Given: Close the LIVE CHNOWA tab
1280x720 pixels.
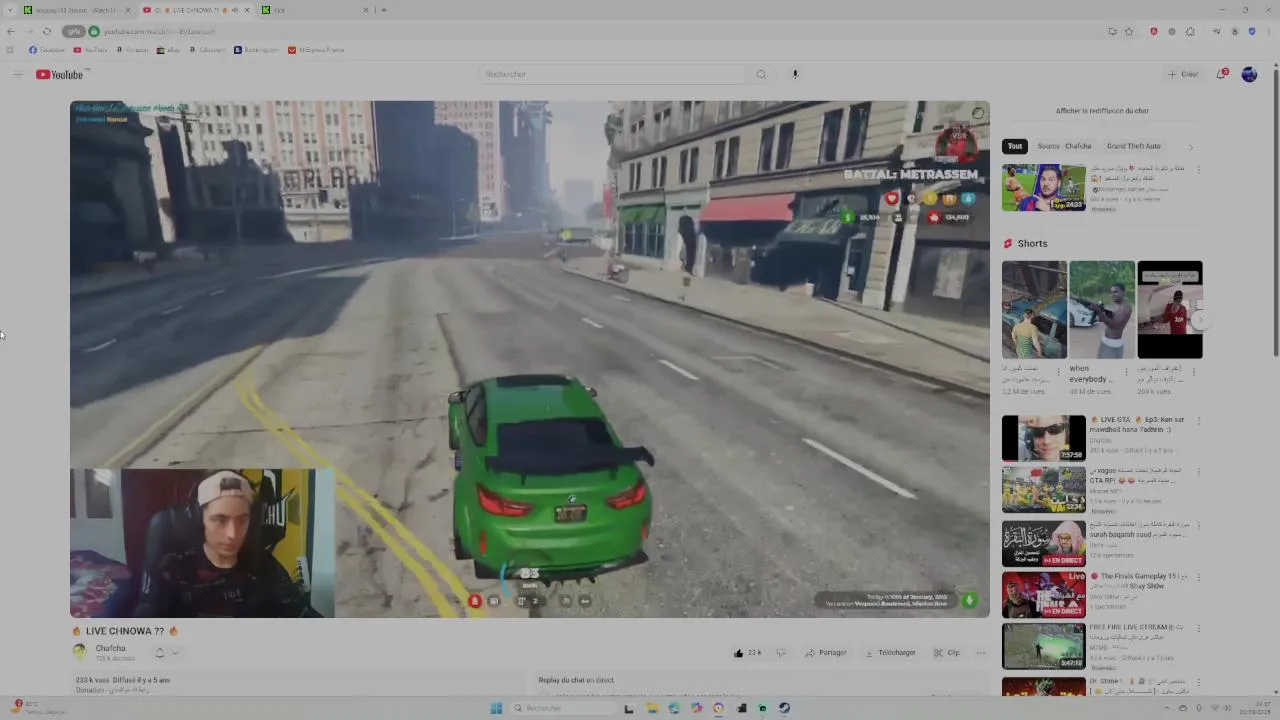Looking at the screenshot, I should [247, 10].
